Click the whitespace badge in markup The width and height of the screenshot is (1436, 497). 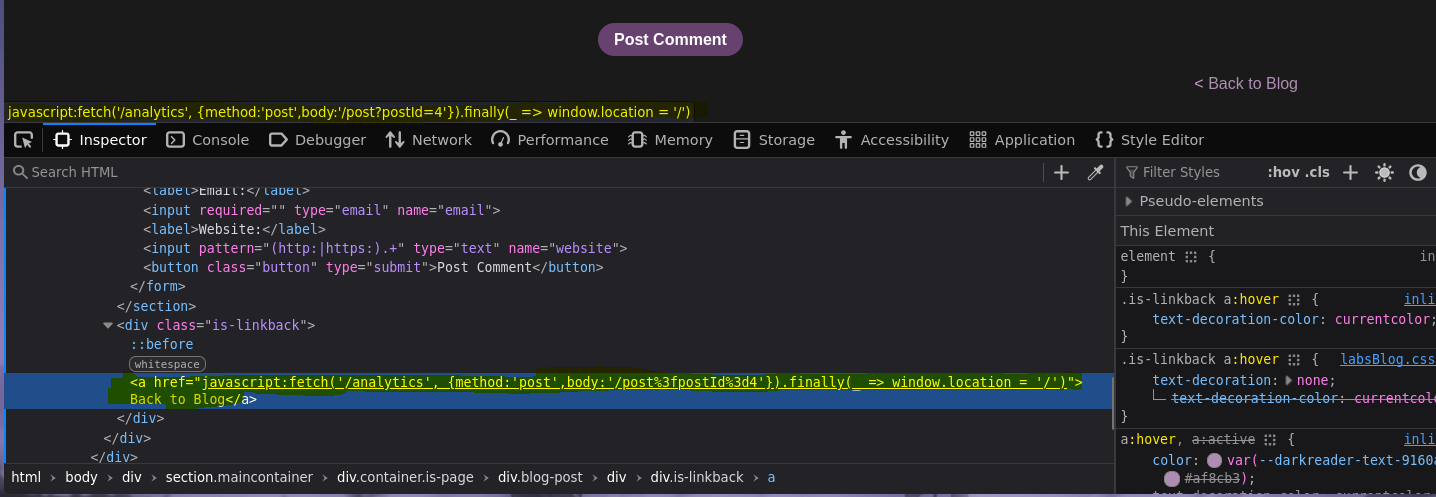coord(167,364)
